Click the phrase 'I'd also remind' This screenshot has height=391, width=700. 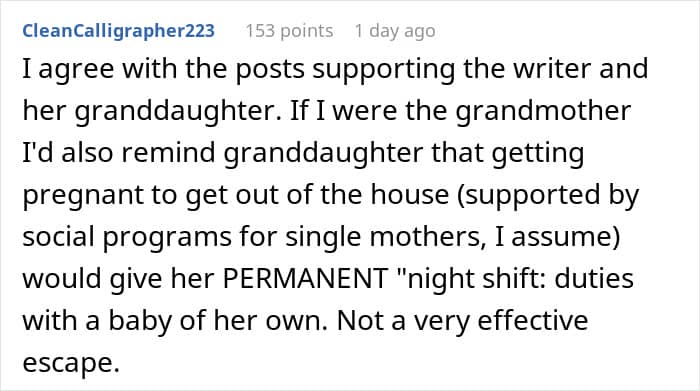coord(119,153)
